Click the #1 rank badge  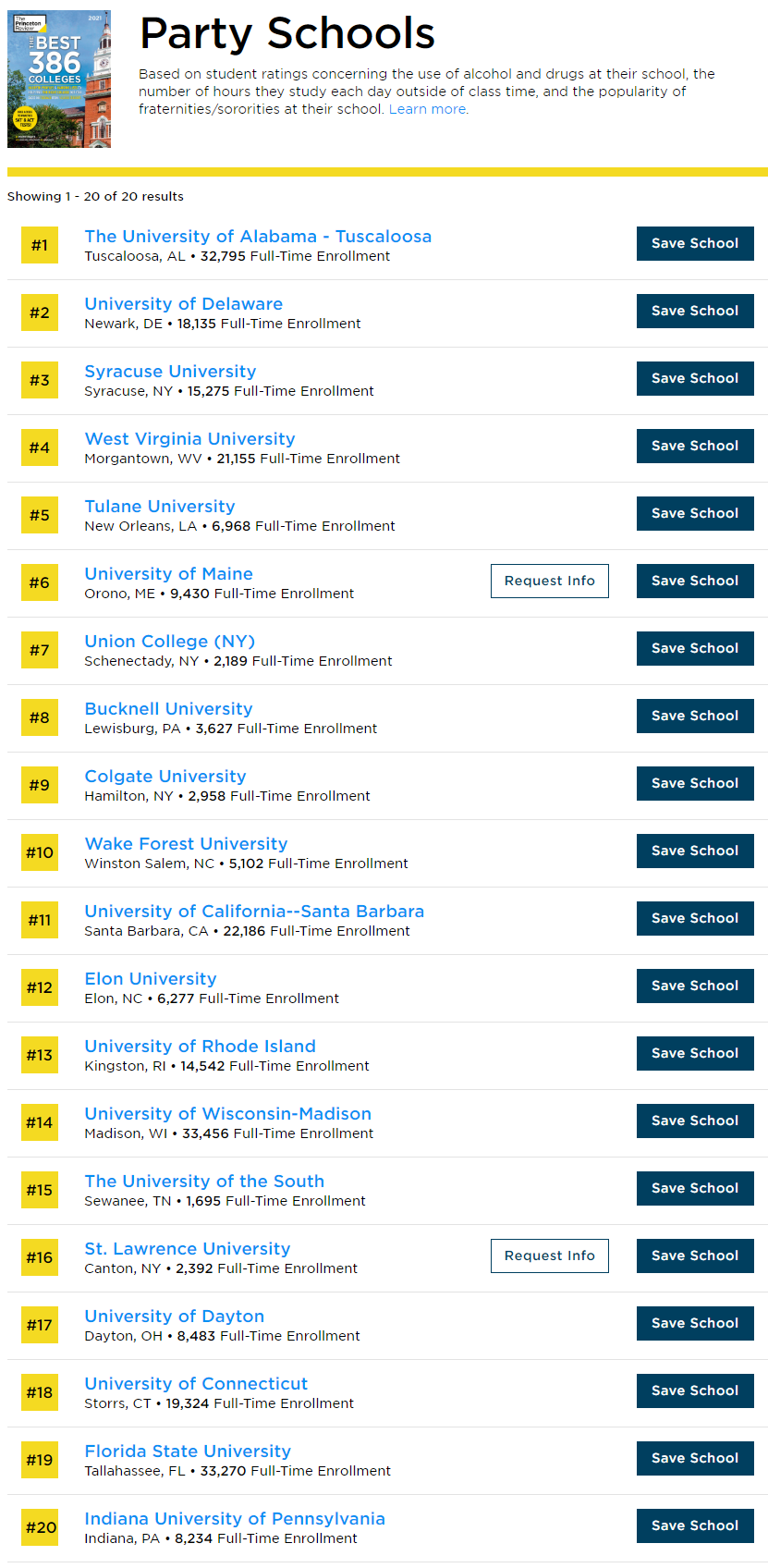click(40, 245)
